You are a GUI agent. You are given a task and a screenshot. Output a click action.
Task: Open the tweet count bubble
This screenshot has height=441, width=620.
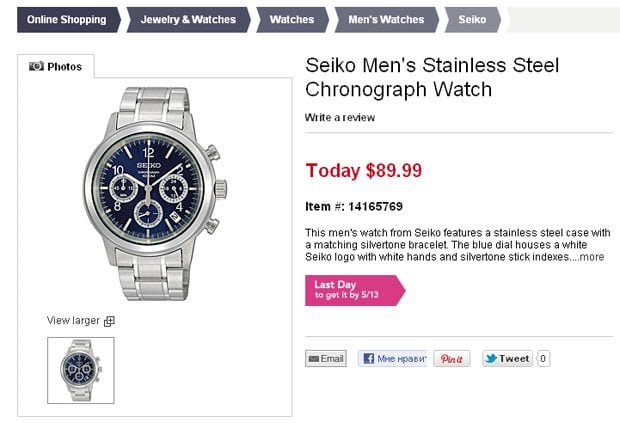543,358
